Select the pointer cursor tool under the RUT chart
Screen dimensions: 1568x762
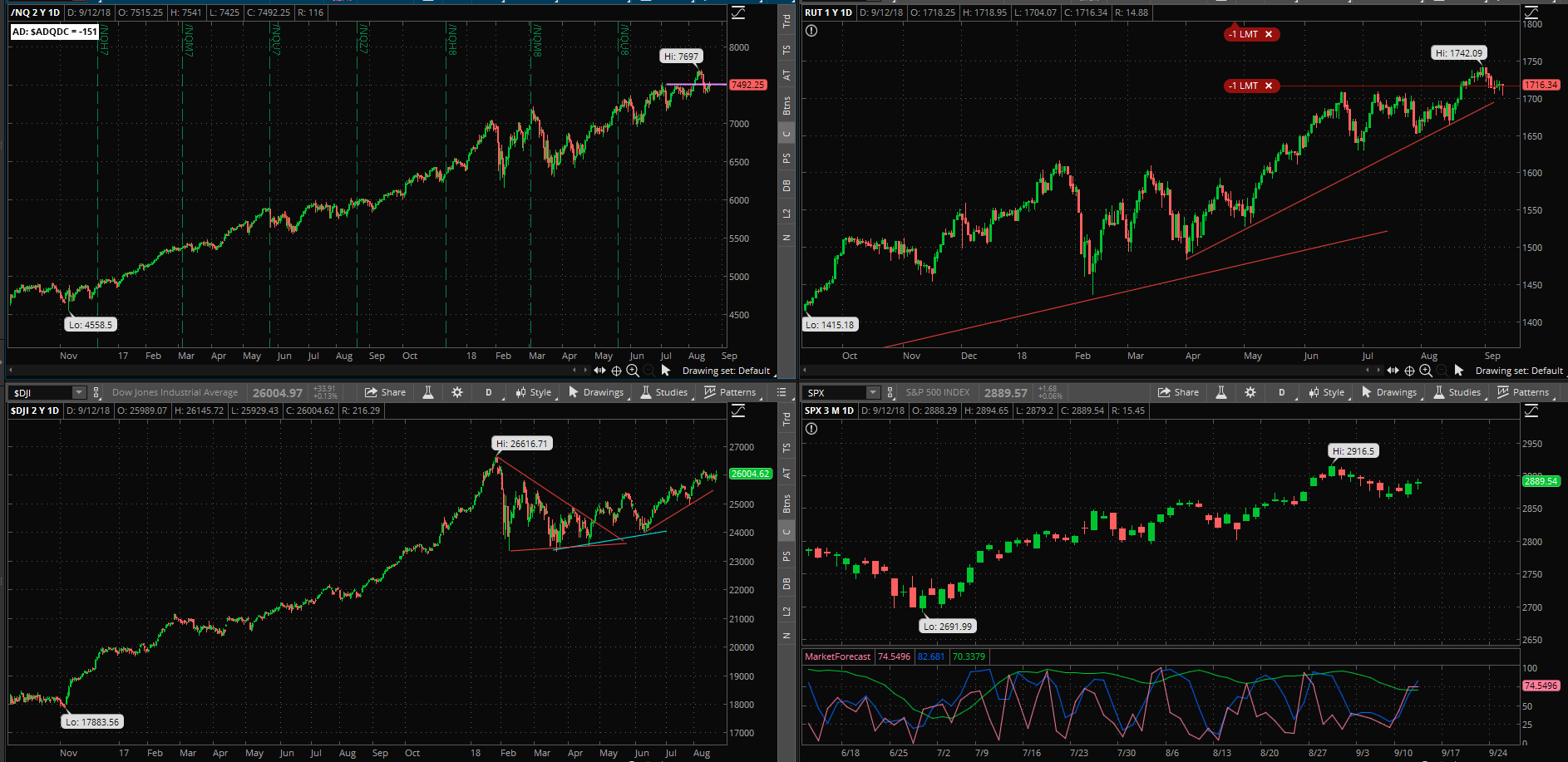(1459, 371)
